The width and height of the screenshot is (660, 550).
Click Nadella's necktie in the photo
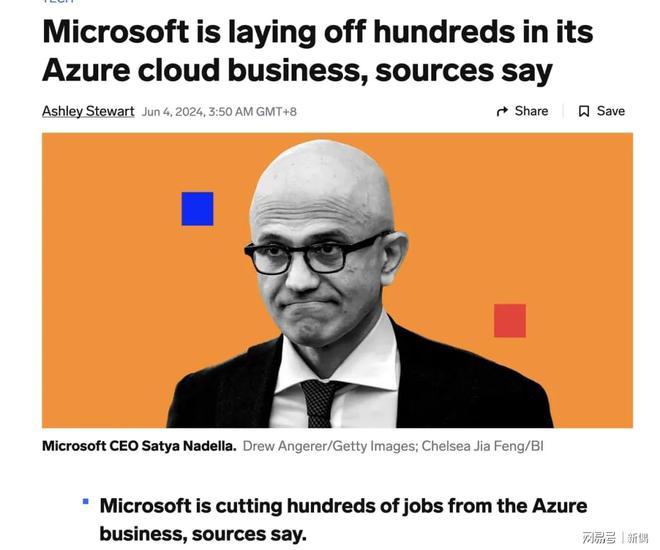[x=320, y=402]
